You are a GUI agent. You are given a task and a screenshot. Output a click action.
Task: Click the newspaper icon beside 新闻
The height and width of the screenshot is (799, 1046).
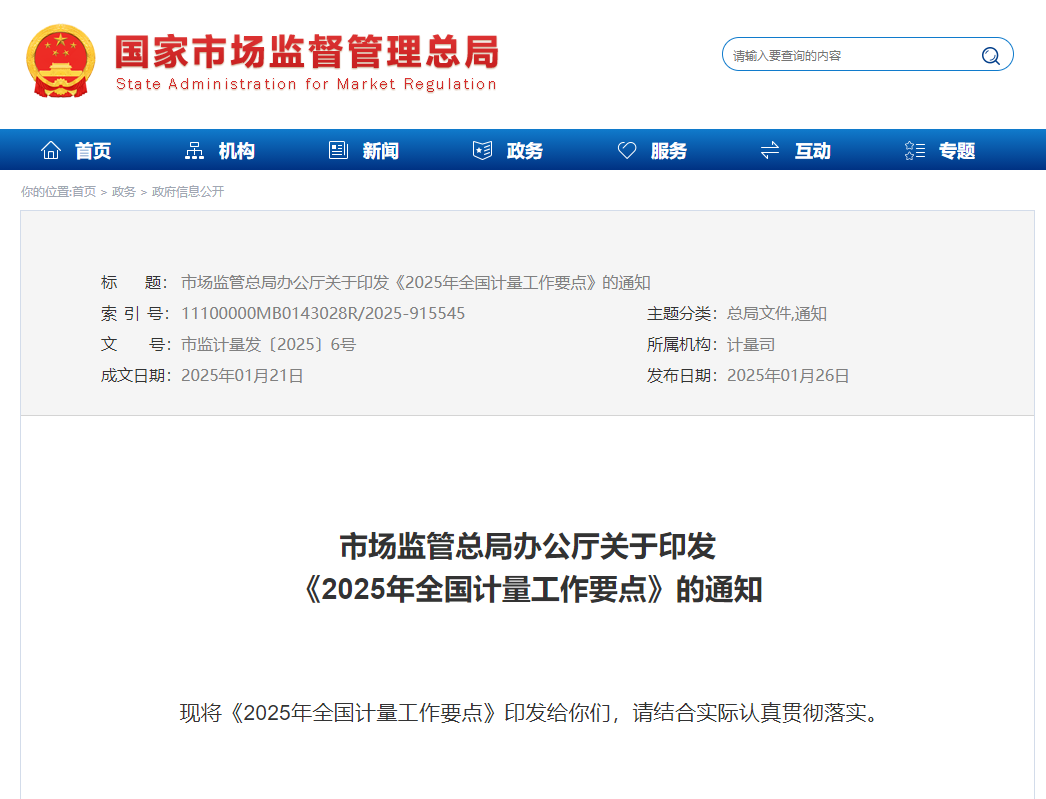click(x=338, y=151)
